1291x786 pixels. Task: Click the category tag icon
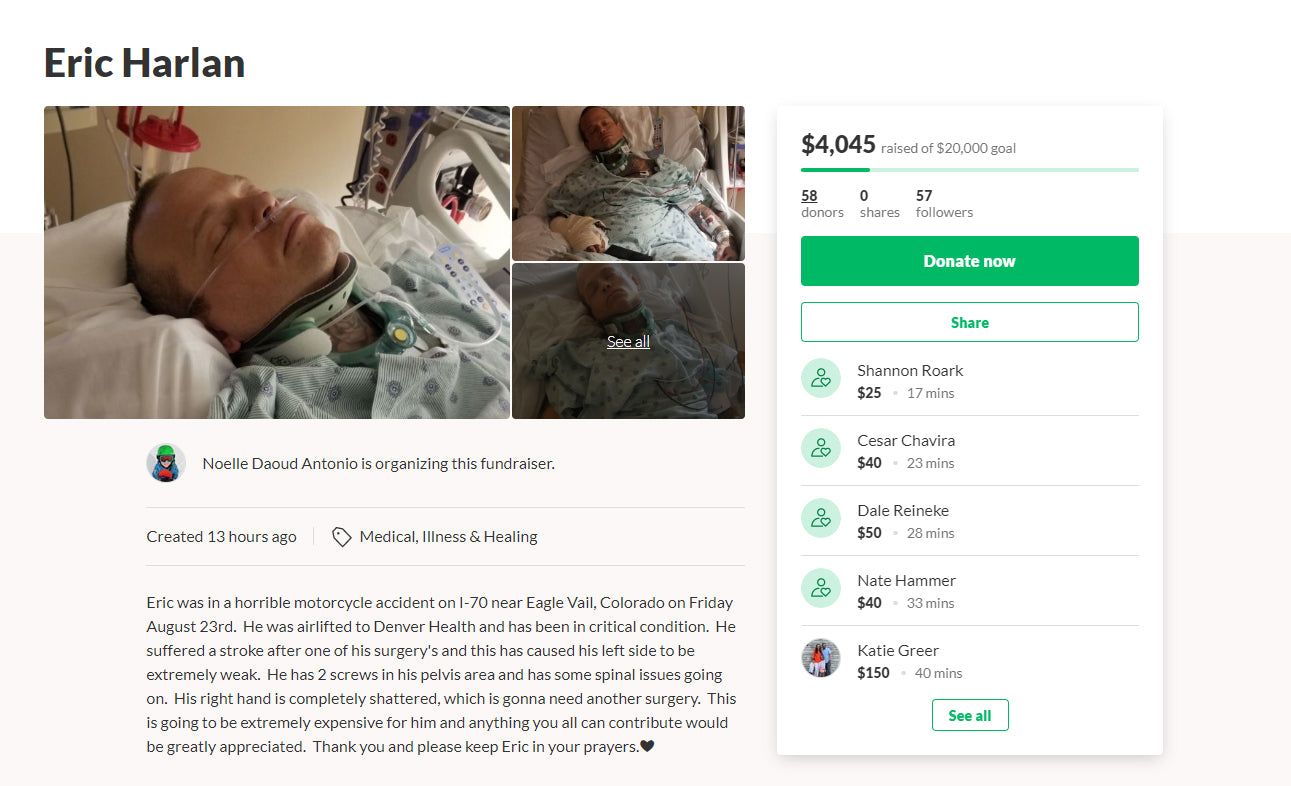point(341,537)
